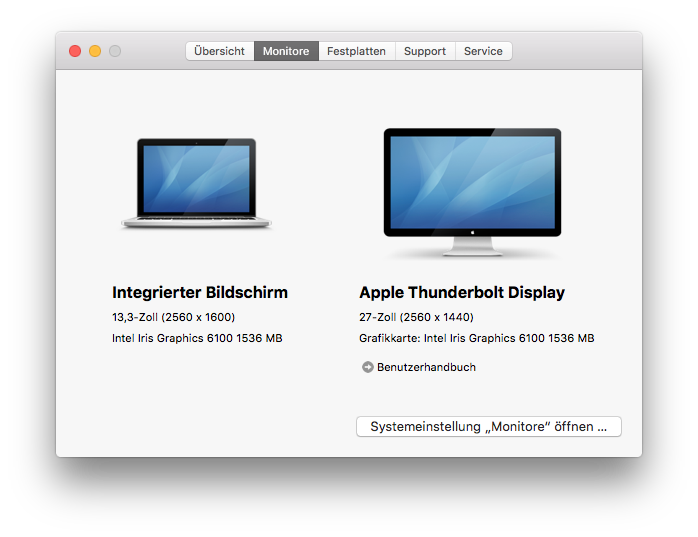Open the Benutzerhandbuch link
Viewport: 698px width, 537px height.
[x=426, y=367]
